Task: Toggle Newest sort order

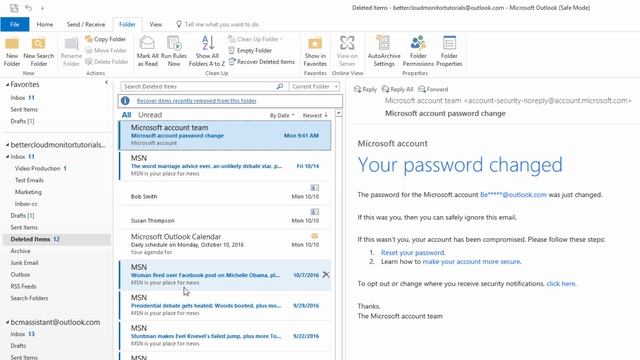Action: tap(315, 116)
